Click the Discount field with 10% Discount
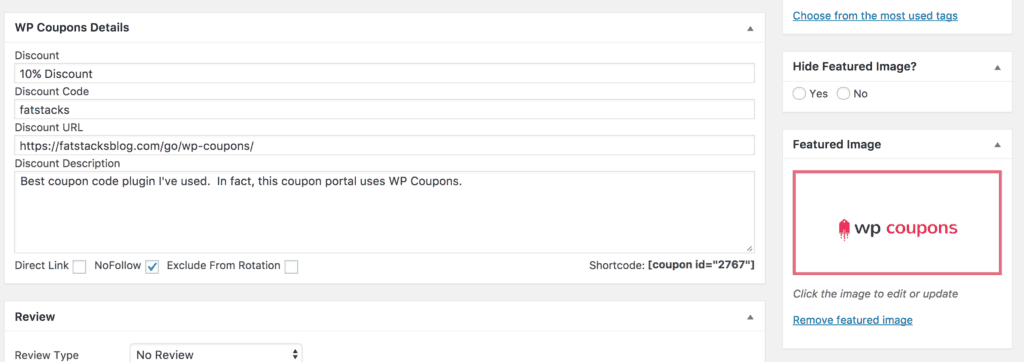1024x362 pixels. (x=384, y=73)
